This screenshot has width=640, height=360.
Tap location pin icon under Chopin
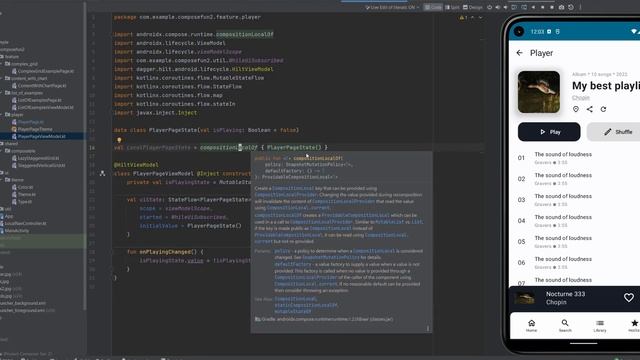tap(576, 109)
